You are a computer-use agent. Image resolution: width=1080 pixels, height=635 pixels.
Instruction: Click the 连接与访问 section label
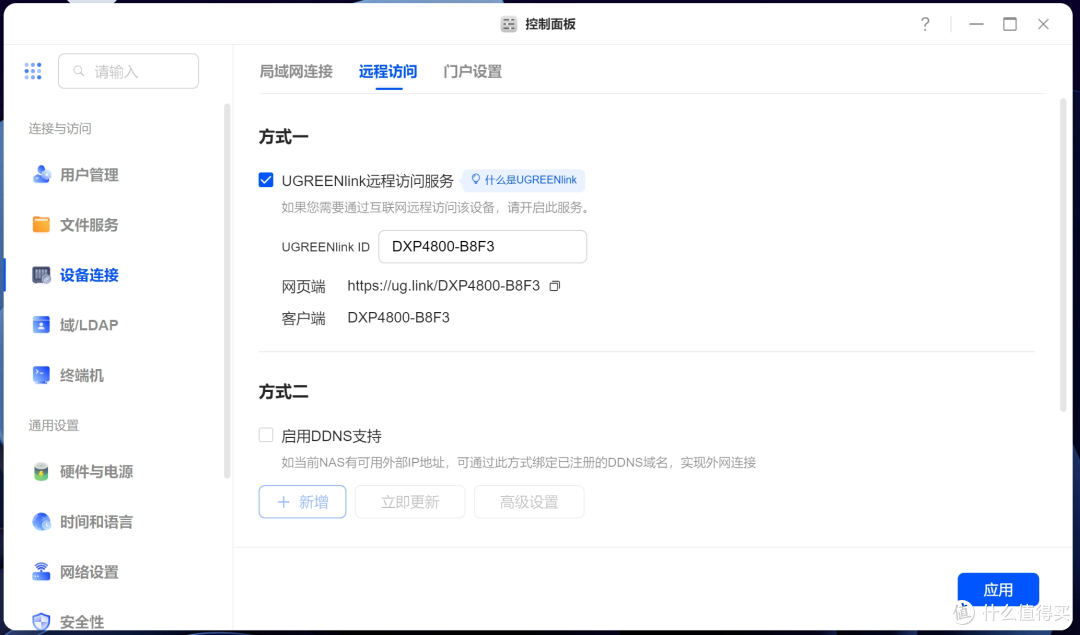[x=60, y=128]
